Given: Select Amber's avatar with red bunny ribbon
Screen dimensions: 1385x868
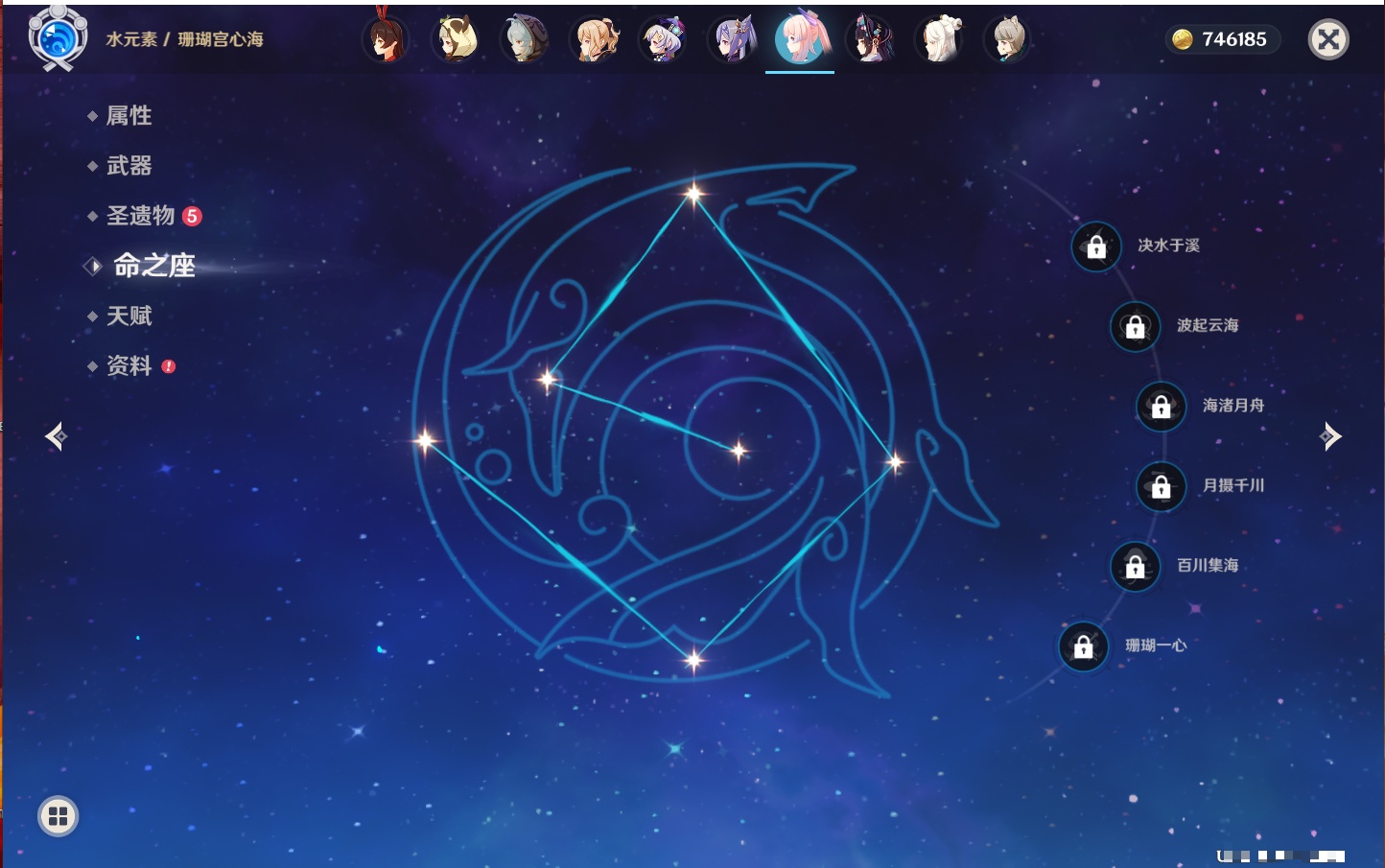Looking at the screenshot, I should (386, 39).
